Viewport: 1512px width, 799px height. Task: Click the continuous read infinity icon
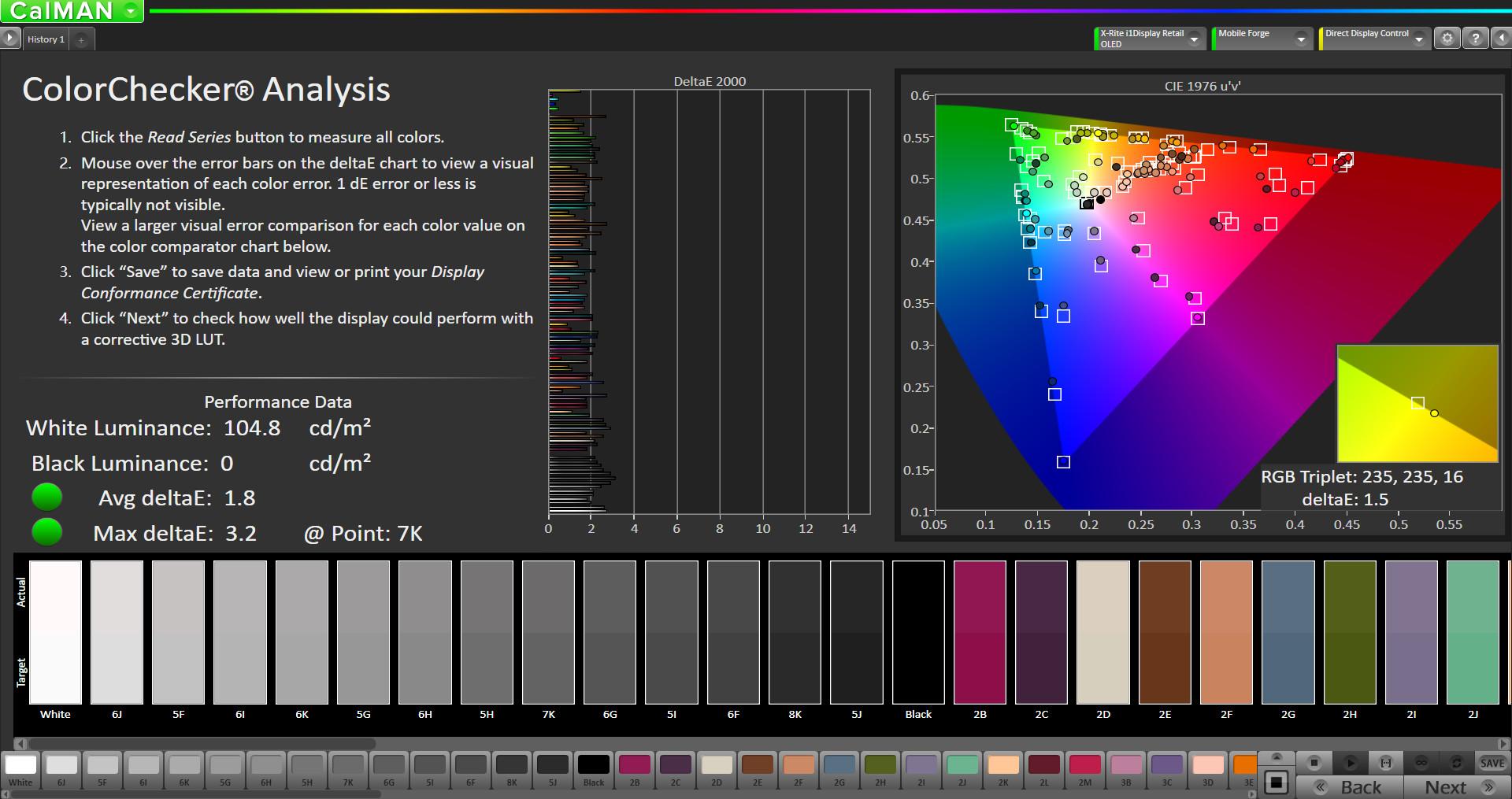[x=1421, y=763]
